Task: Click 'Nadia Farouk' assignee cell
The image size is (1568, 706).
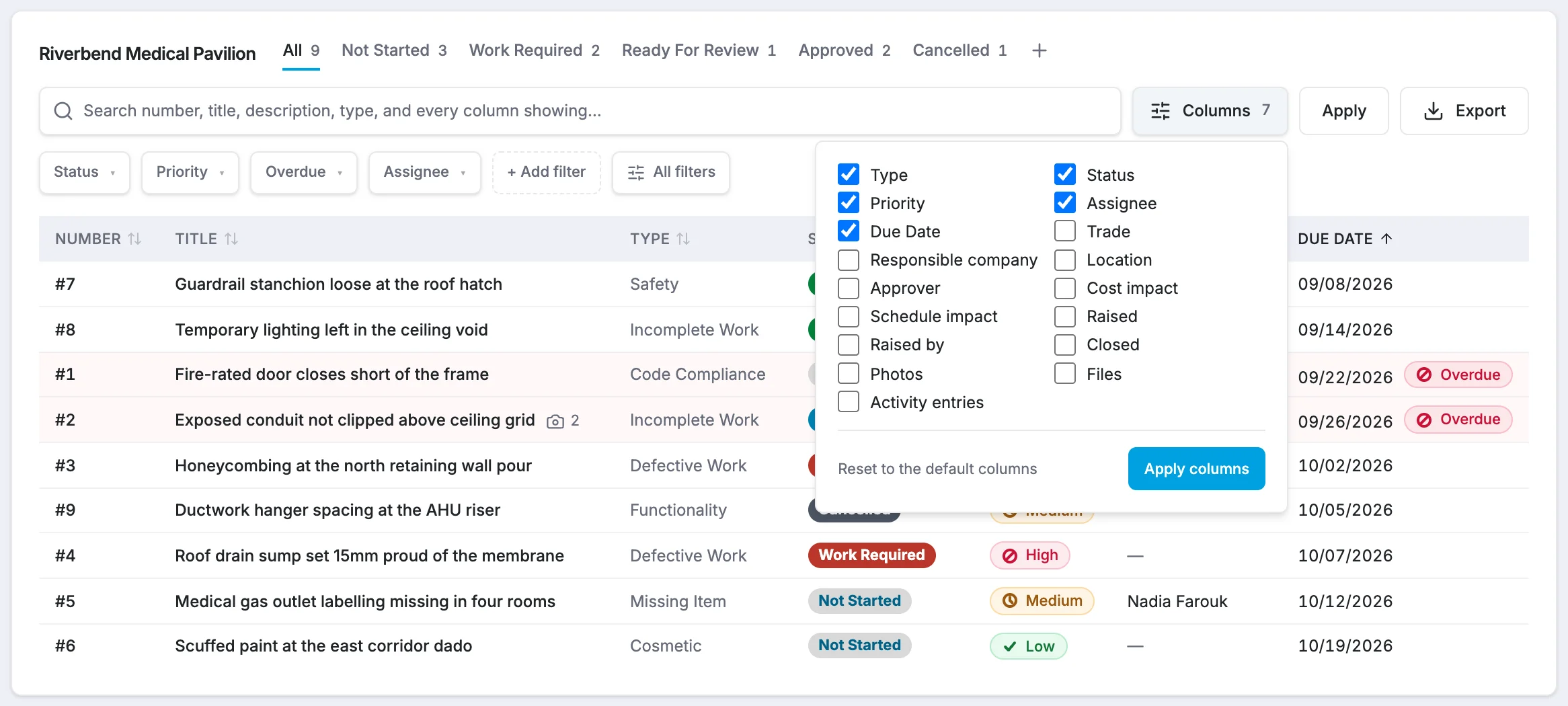Action: tap(1177, 601)
